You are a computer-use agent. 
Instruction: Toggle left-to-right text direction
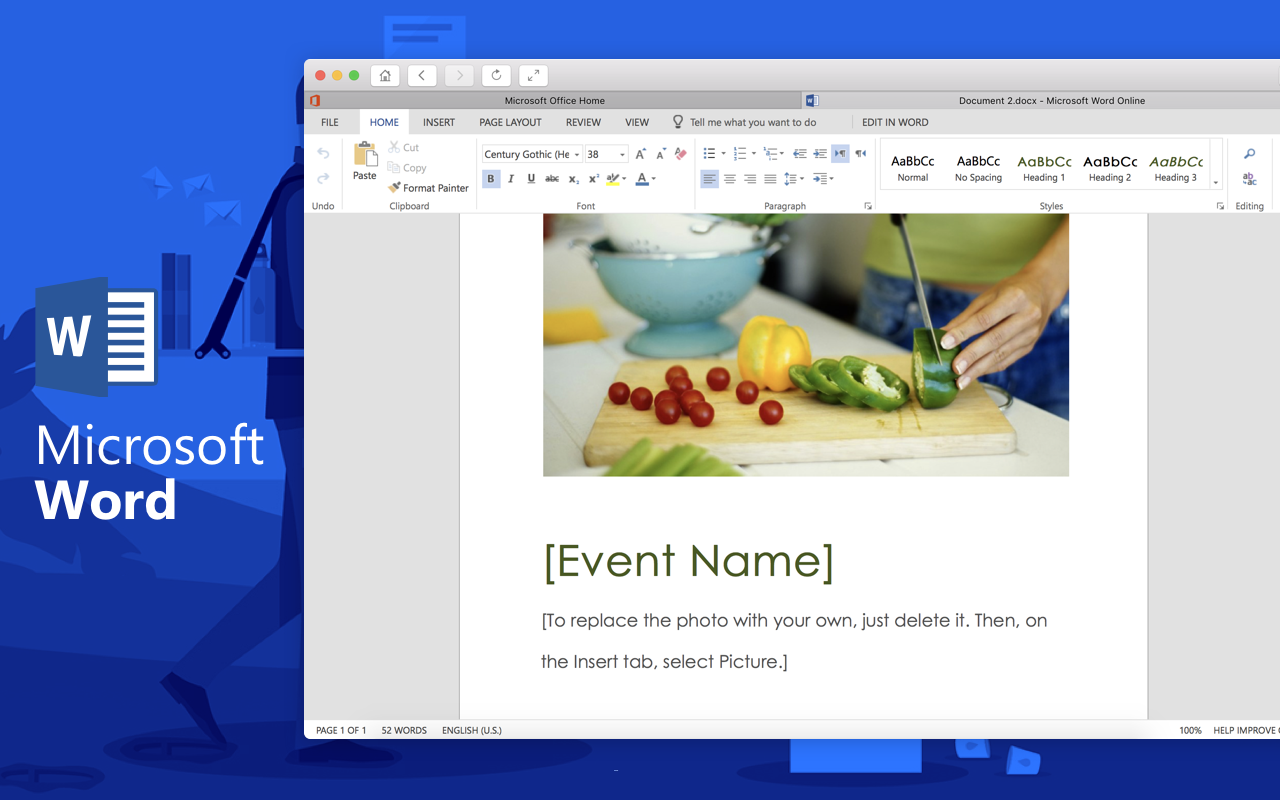coord(840,154)
